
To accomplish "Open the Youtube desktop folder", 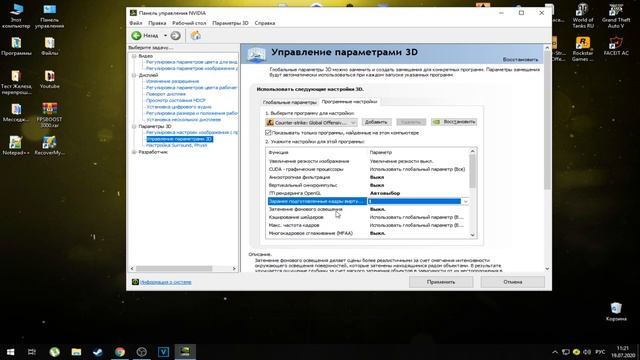I will click(x=49, y=79).
